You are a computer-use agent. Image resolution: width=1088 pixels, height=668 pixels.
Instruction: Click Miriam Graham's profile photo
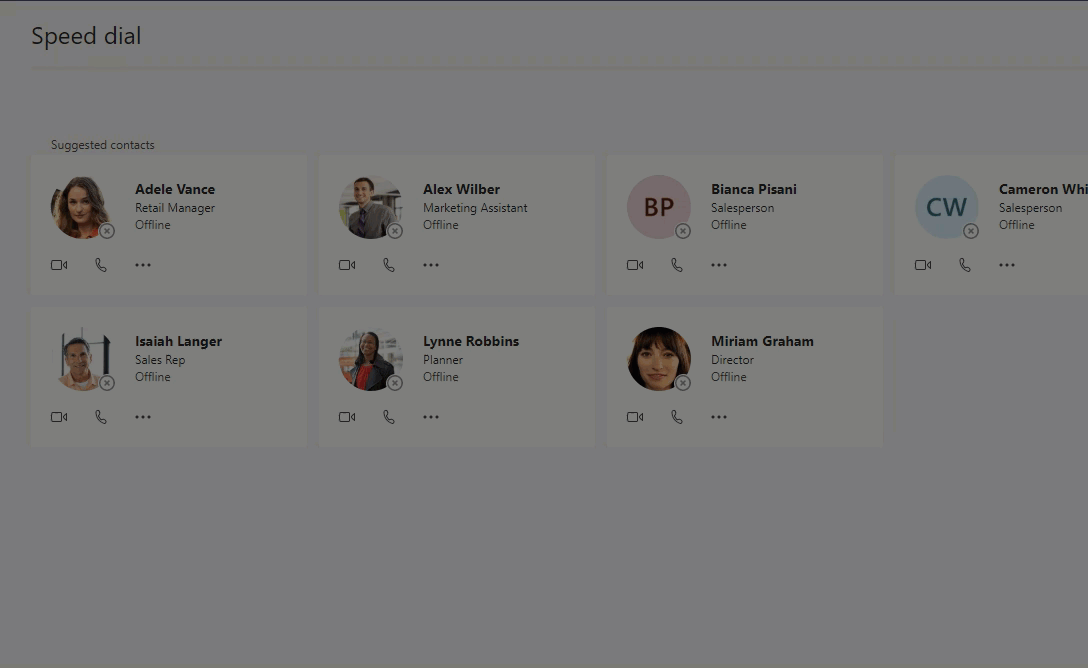pyautogui.click(x=658, y=359)
